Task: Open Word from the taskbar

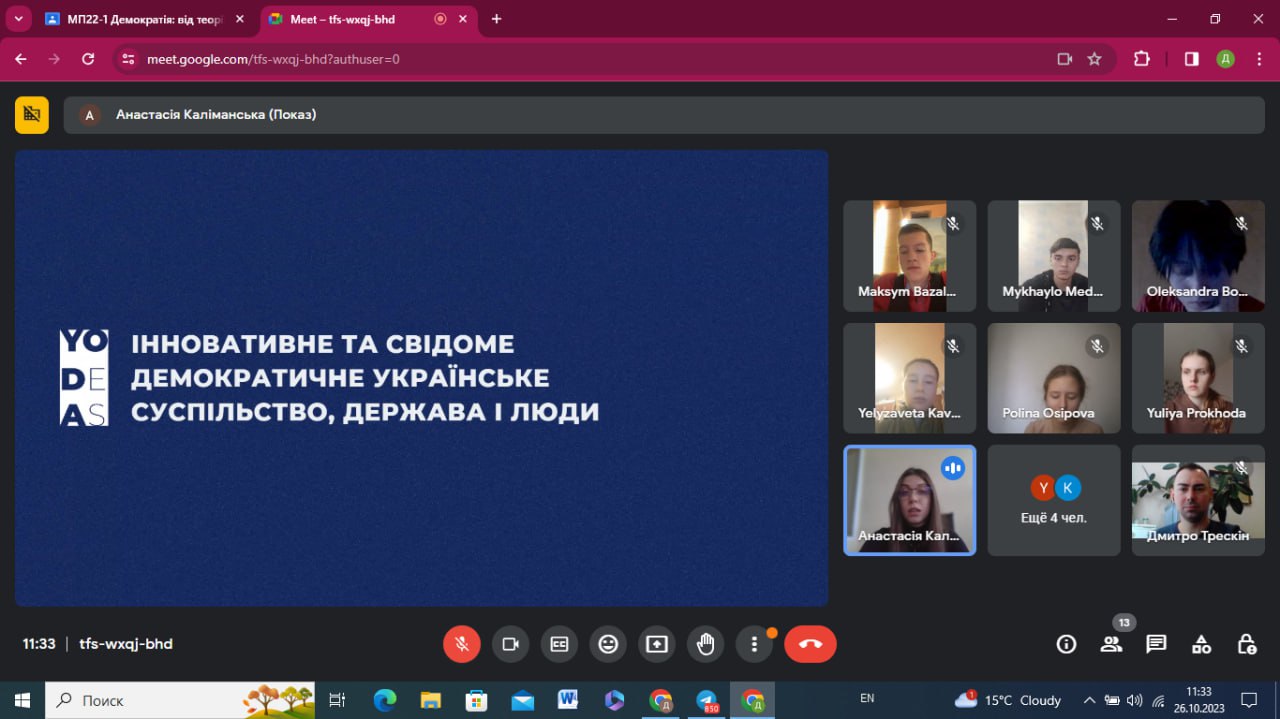Action: pyautogui.click(x=568, y=700)
